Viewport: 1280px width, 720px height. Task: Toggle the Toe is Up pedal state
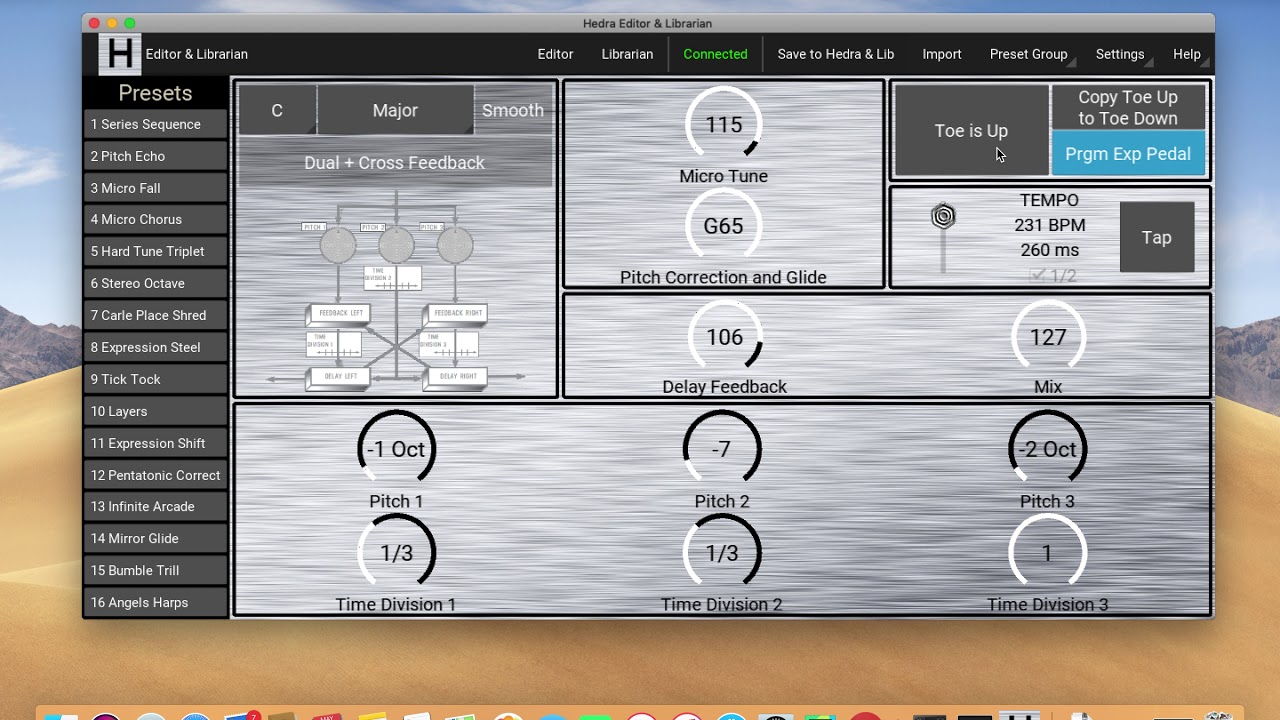[x=971, y=130]
